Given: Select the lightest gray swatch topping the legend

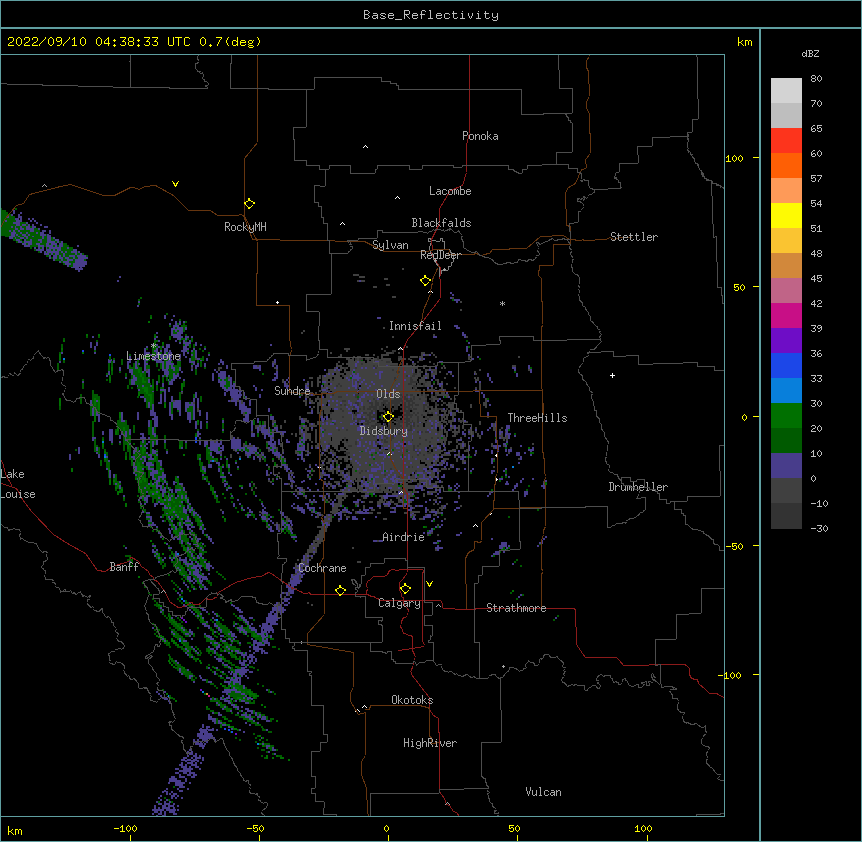Looking at the screenshot, I should tap(786, 90).
